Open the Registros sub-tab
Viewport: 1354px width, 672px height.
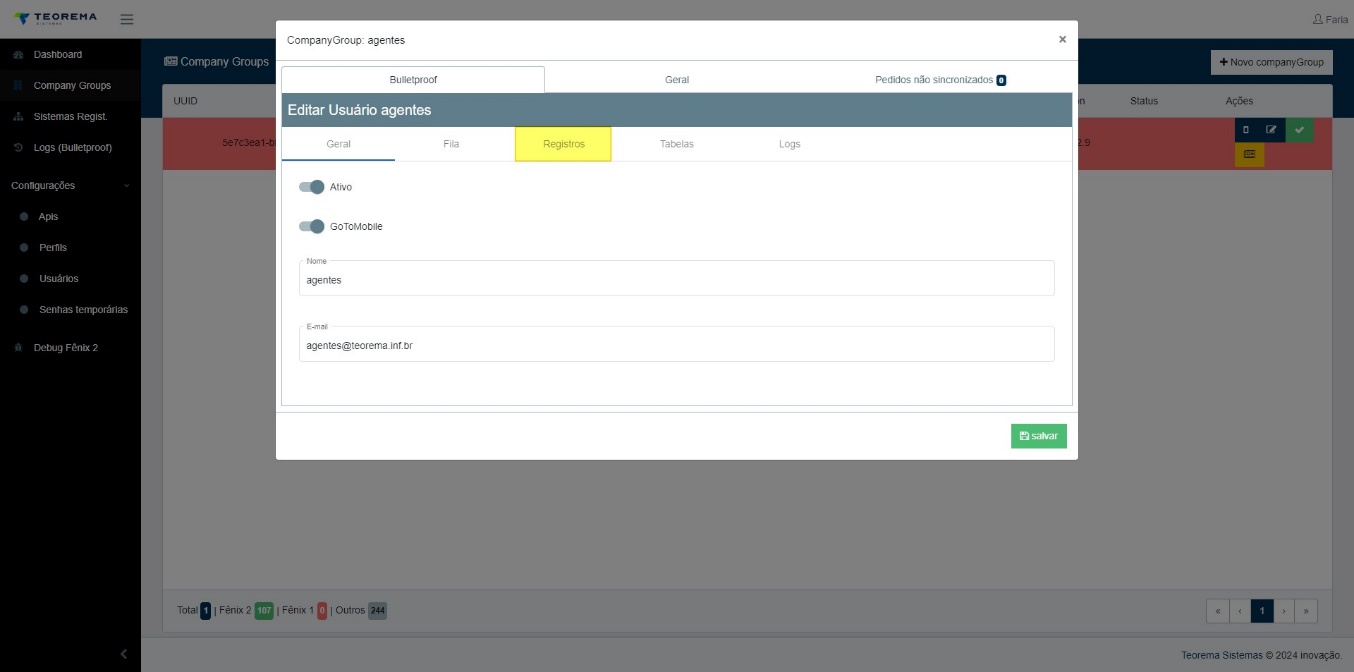click(x=563, y=144)
